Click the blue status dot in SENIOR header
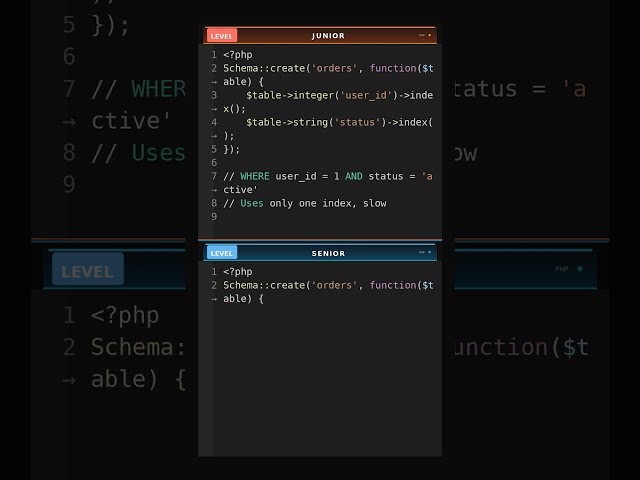Screen dimensions: 640x480 point(429,252)
